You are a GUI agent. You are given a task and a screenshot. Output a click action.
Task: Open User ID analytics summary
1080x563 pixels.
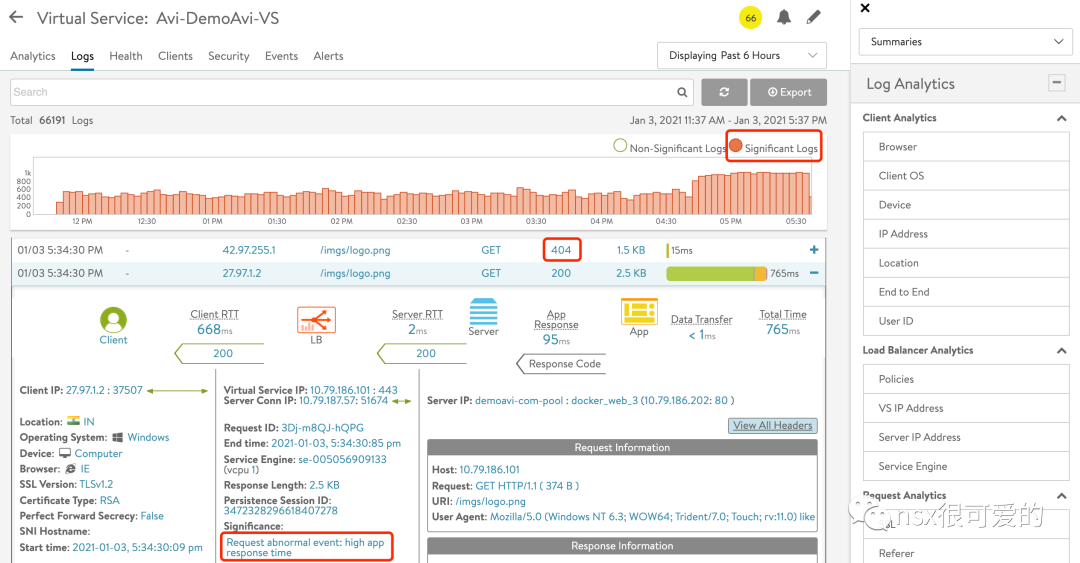coord(966,320)
